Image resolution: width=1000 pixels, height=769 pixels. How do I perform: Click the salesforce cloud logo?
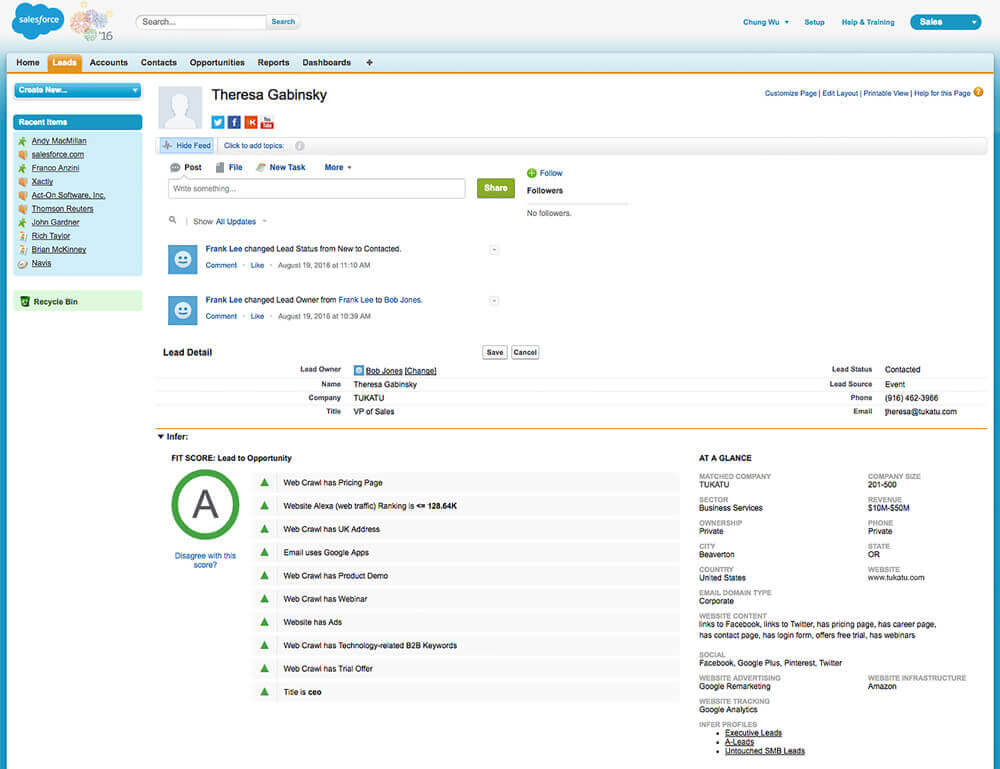pyautogui.click(x=38, y=20)
